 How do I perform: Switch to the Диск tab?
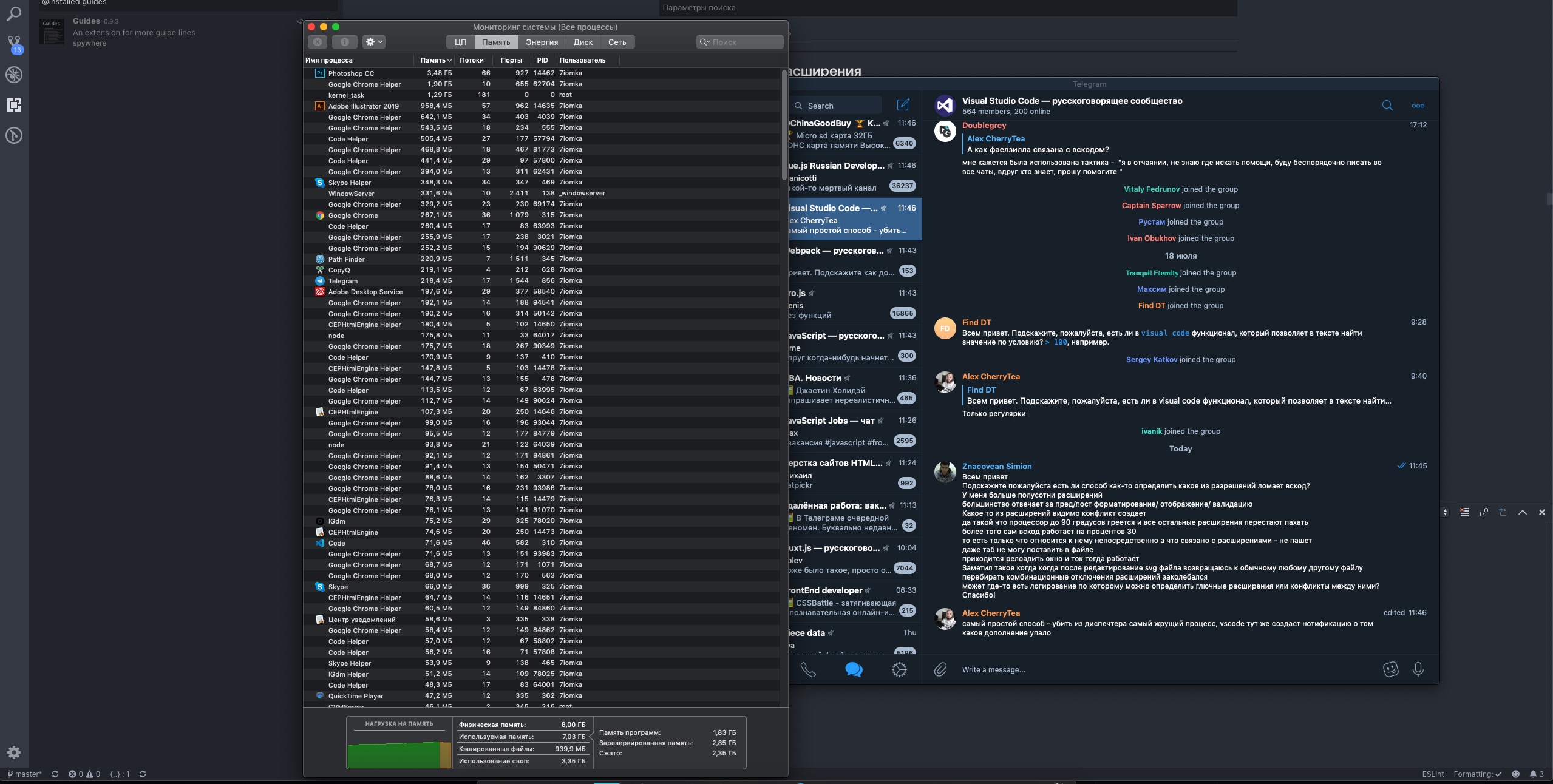coord(583,42)
